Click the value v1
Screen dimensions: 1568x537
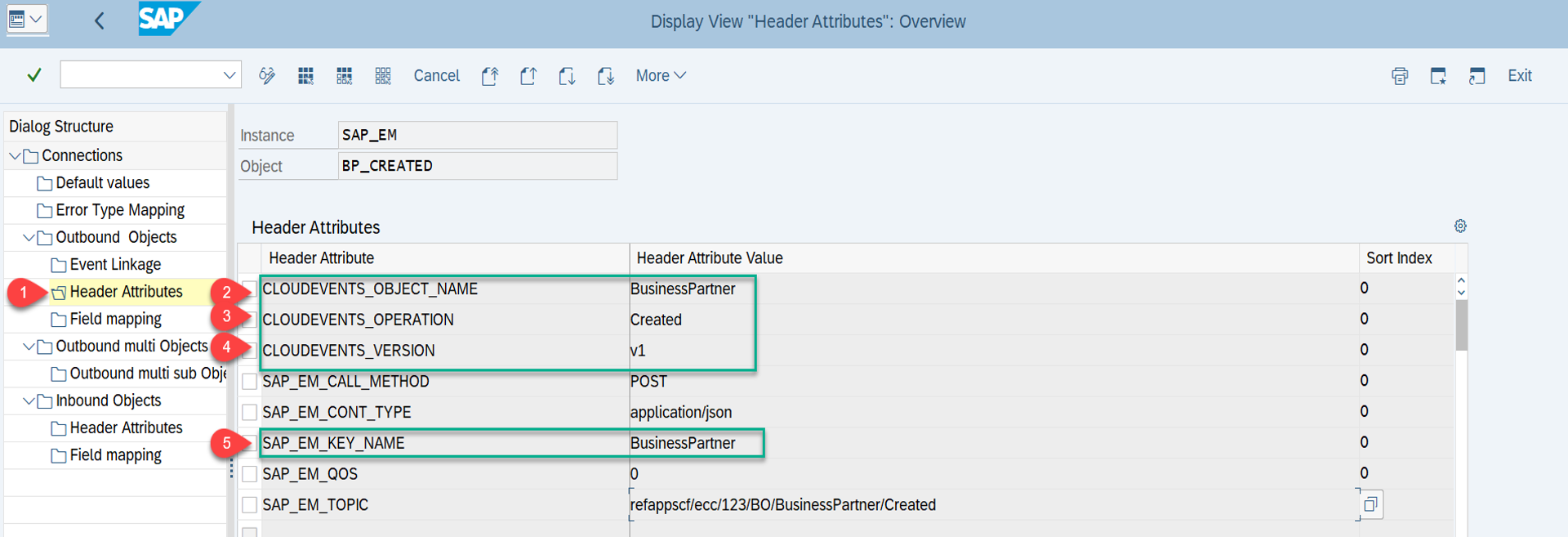click(x=638, y=351)
